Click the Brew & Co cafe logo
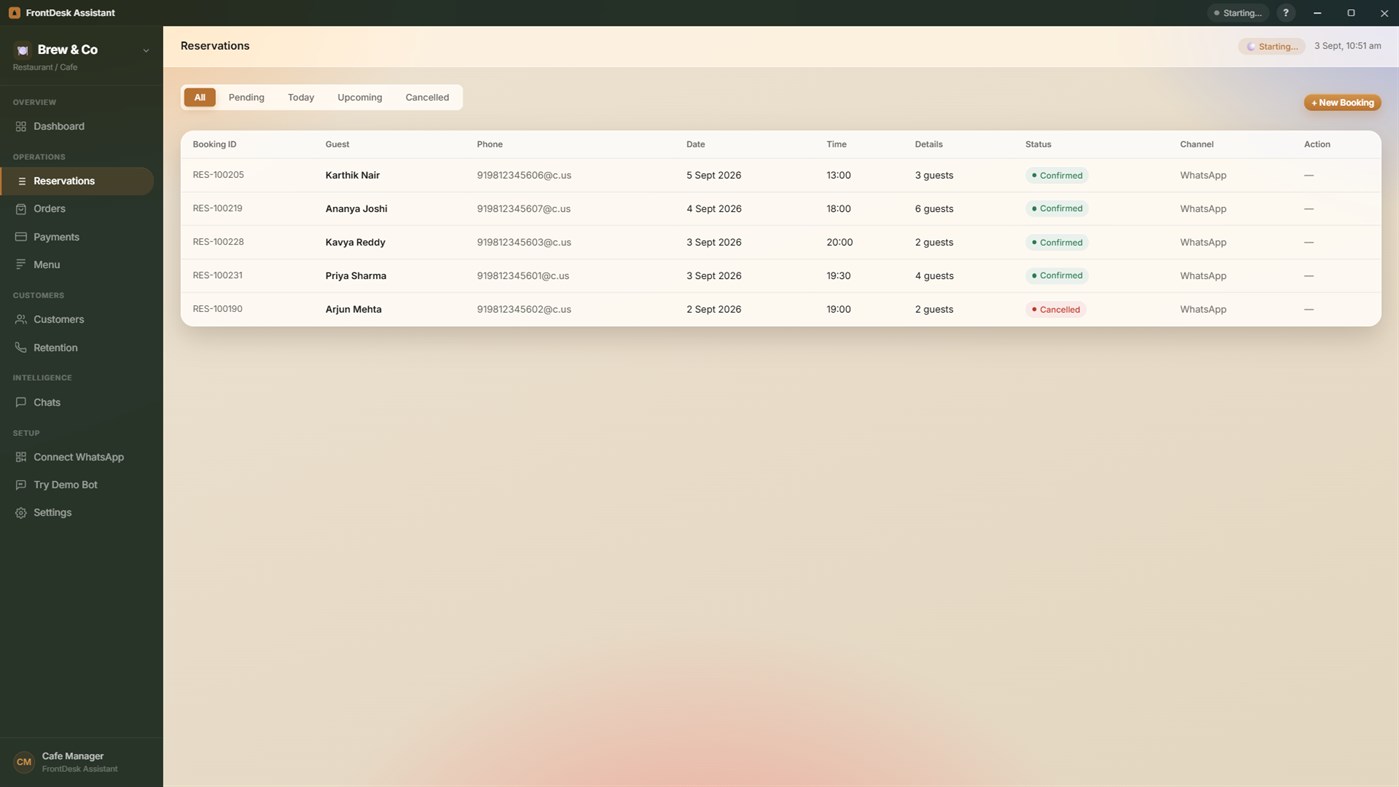This screenshot has height=787, width=1399. (x=23, y=50)
